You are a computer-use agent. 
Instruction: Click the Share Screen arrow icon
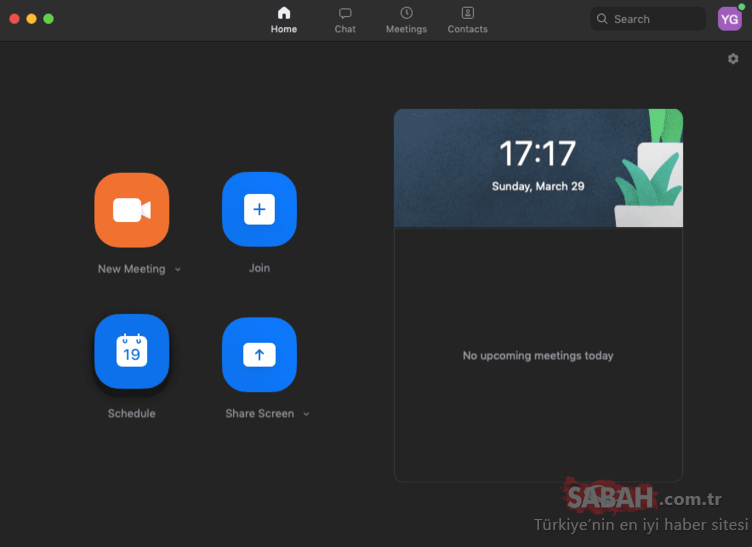tap(259, 355)
